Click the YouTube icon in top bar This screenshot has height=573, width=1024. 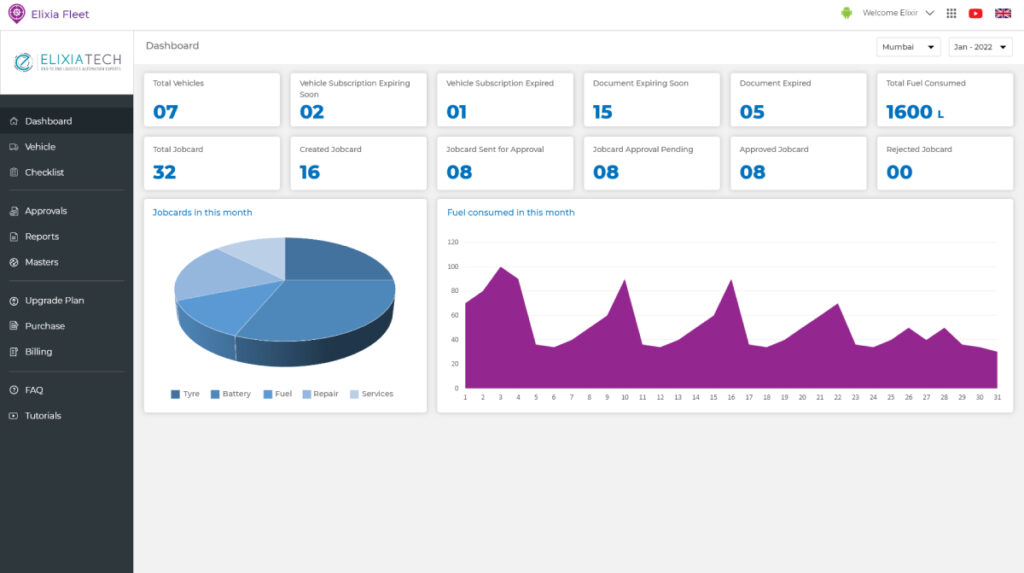(x=976, y=13)
